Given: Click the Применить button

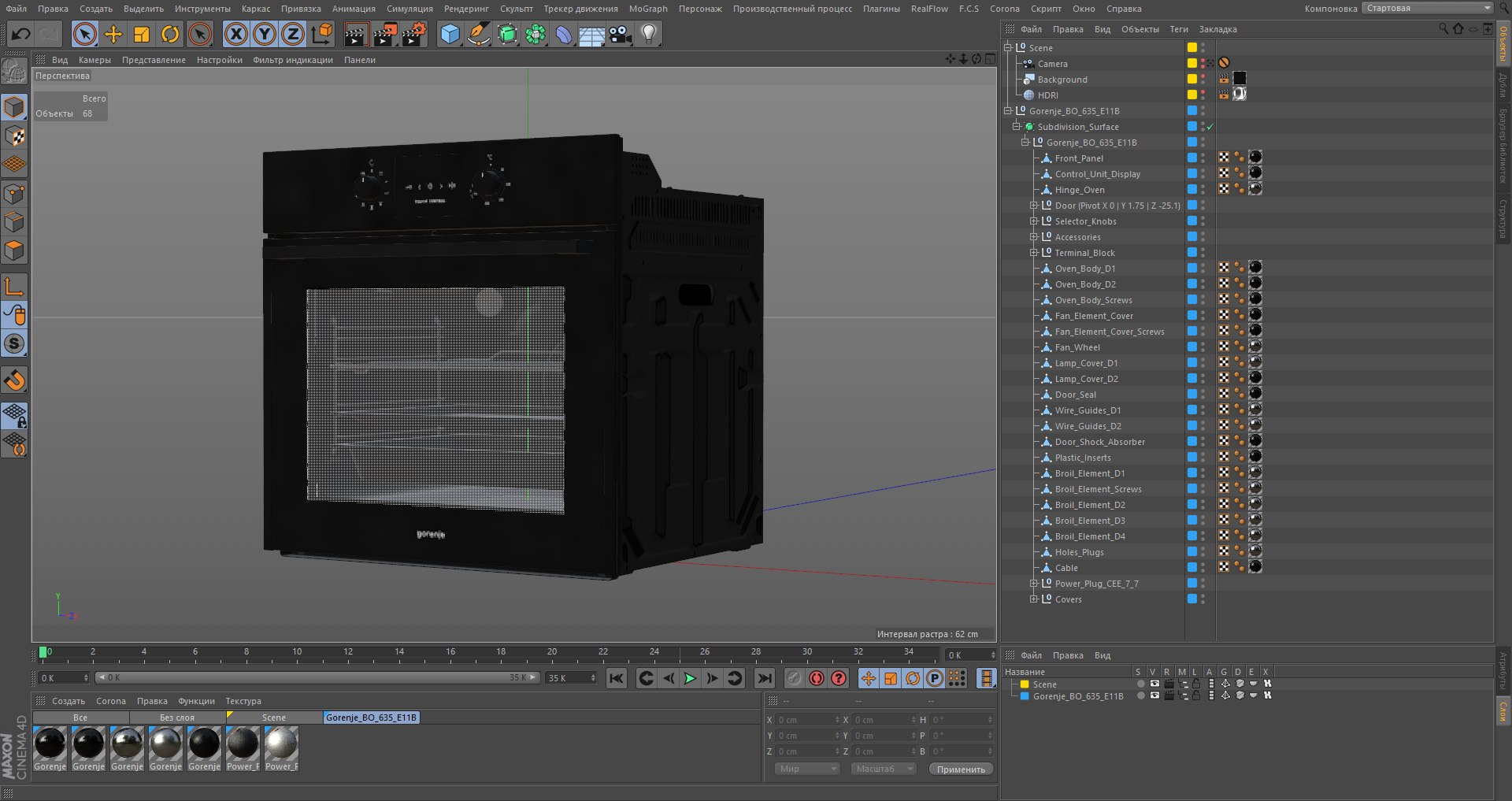Looking at the screenshot, I should pyautogui.click(x=961, y=769).
